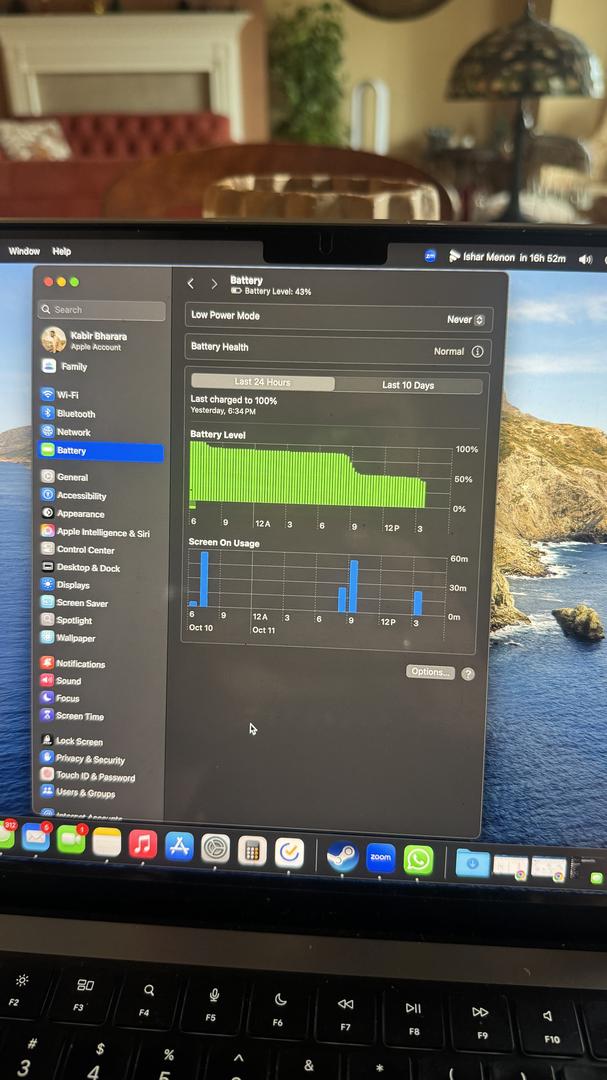Go back with the left chevron
This screenshot has height=1080, width=607.
(191, 284)
